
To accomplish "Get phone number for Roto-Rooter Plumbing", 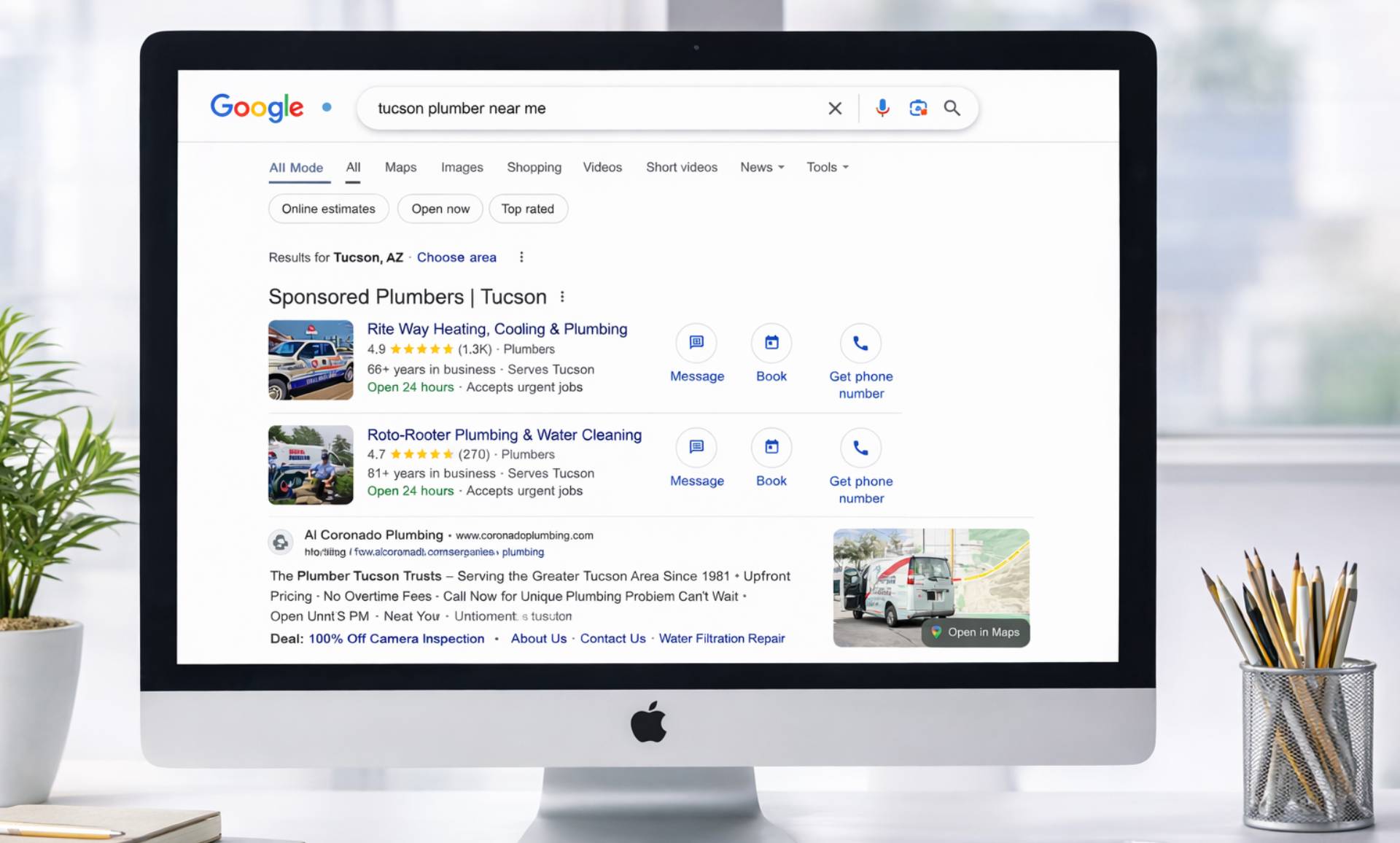I will point(860,448).
